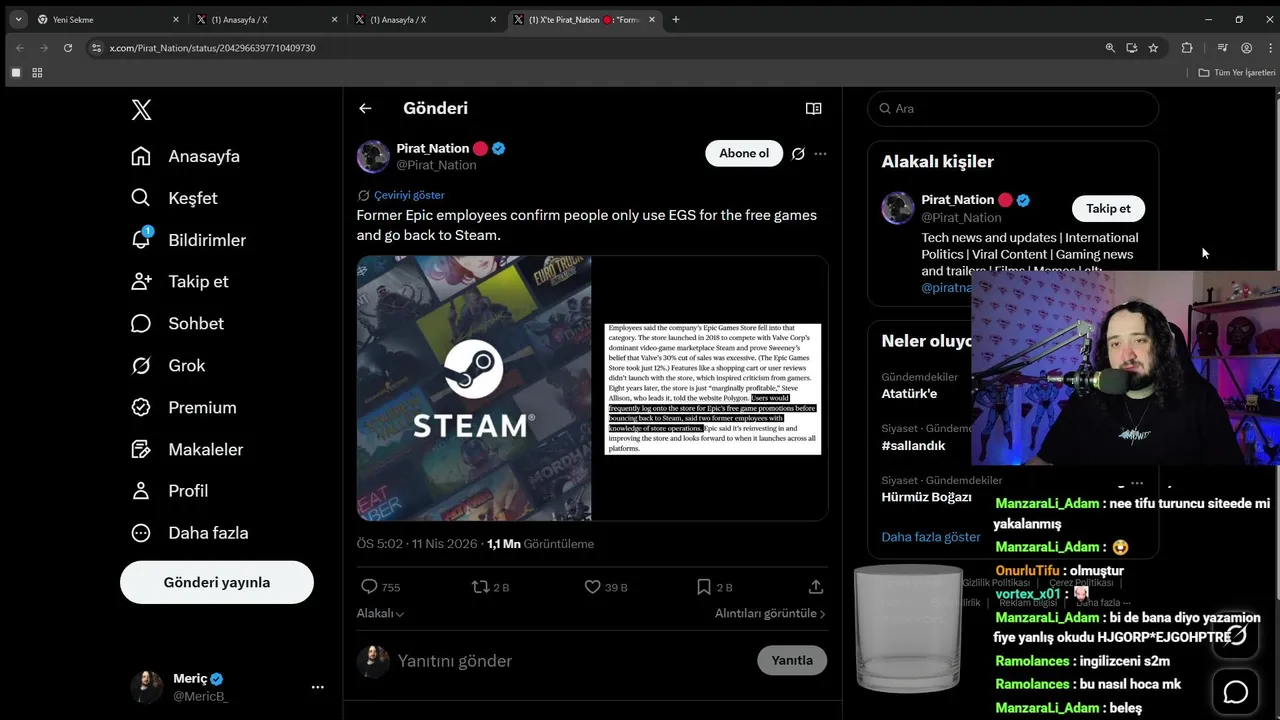Image resolution: width=1280 pixels, height=720 pixels.
Task: Click zoom magnifier icon in address bar
Action: coord(1110,47)
